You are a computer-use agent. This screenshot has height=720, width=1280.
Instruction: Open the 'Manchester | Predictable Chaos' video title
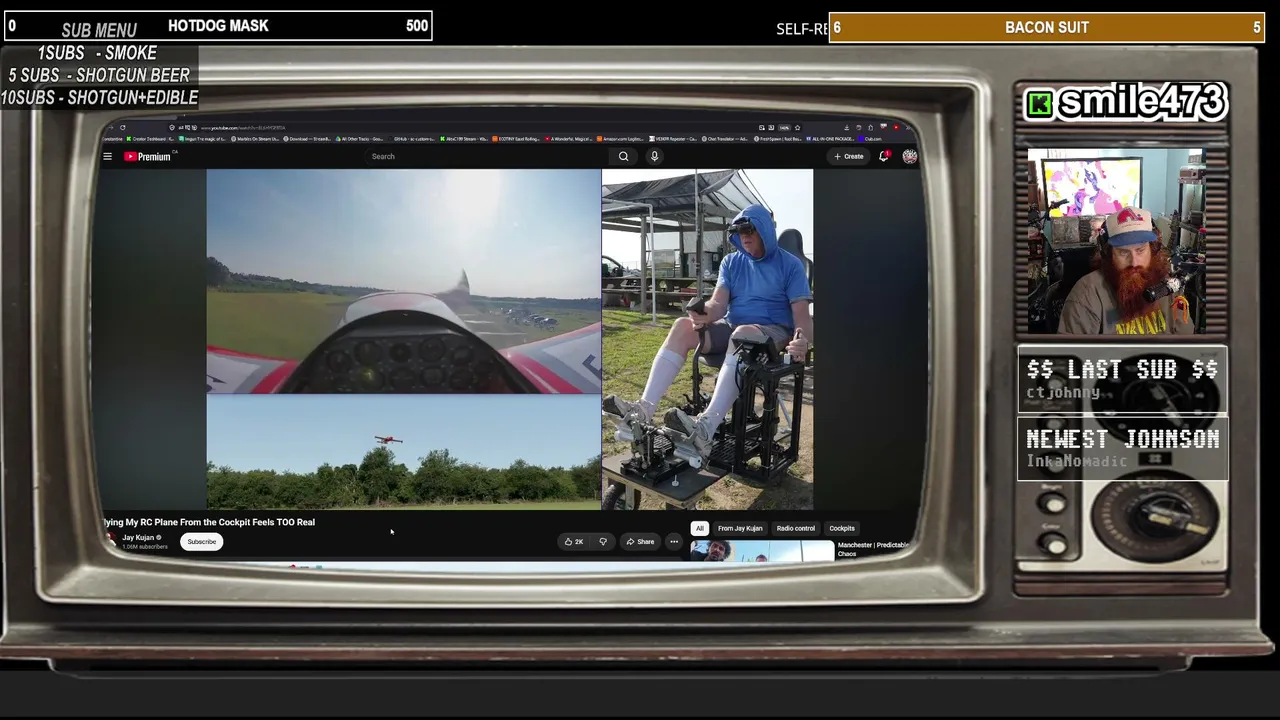(873, 549)
